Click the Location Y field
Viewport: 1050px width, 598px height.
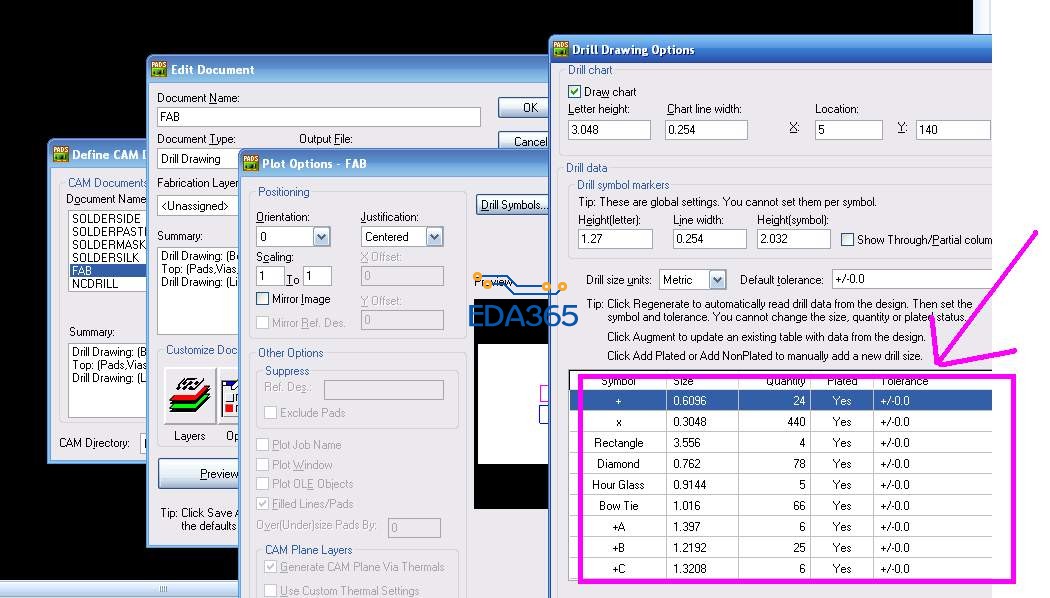(x=953, y=129)
